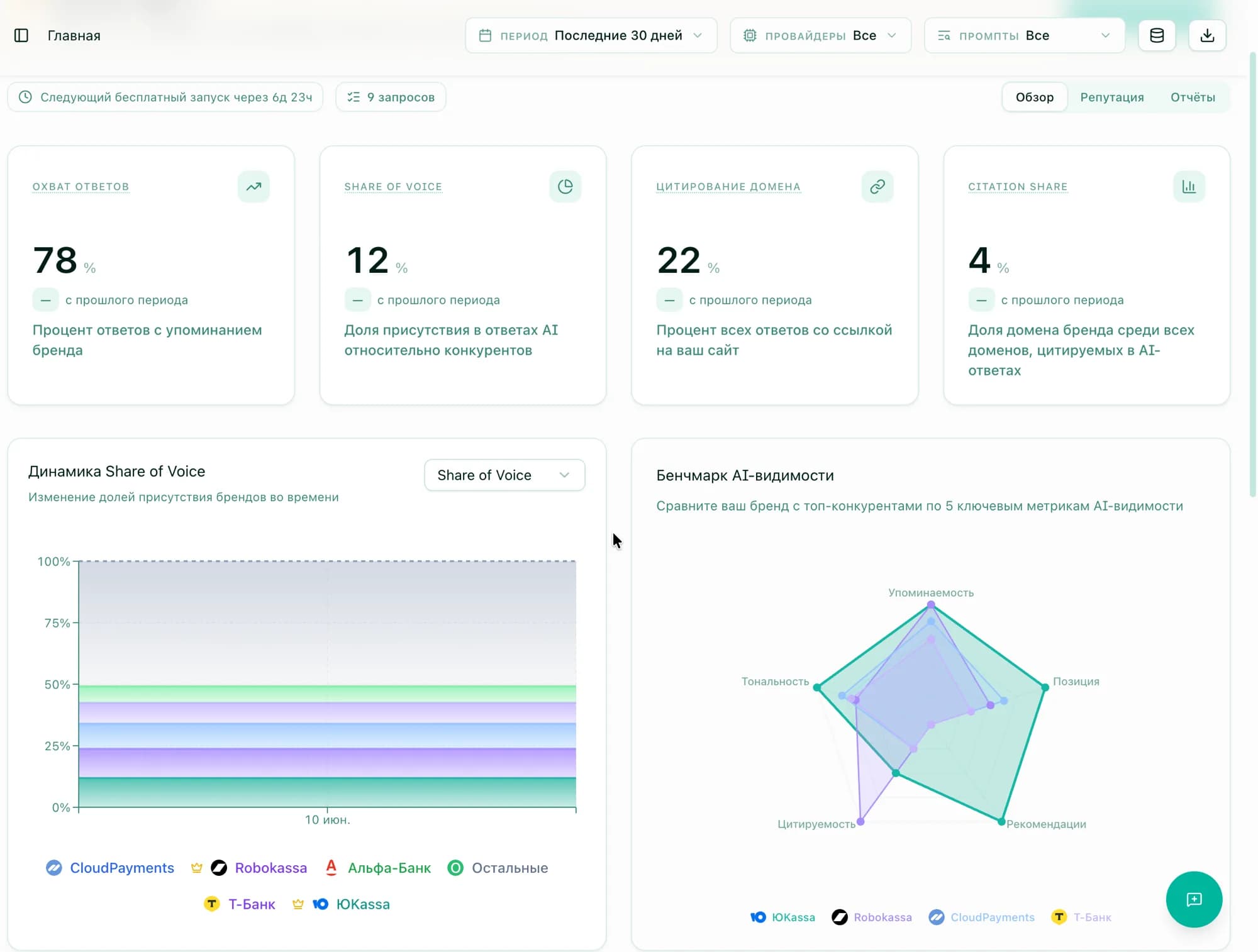Click the download export icon
The width and height of the screenshot is (1258, 952).
point(1206,35)
